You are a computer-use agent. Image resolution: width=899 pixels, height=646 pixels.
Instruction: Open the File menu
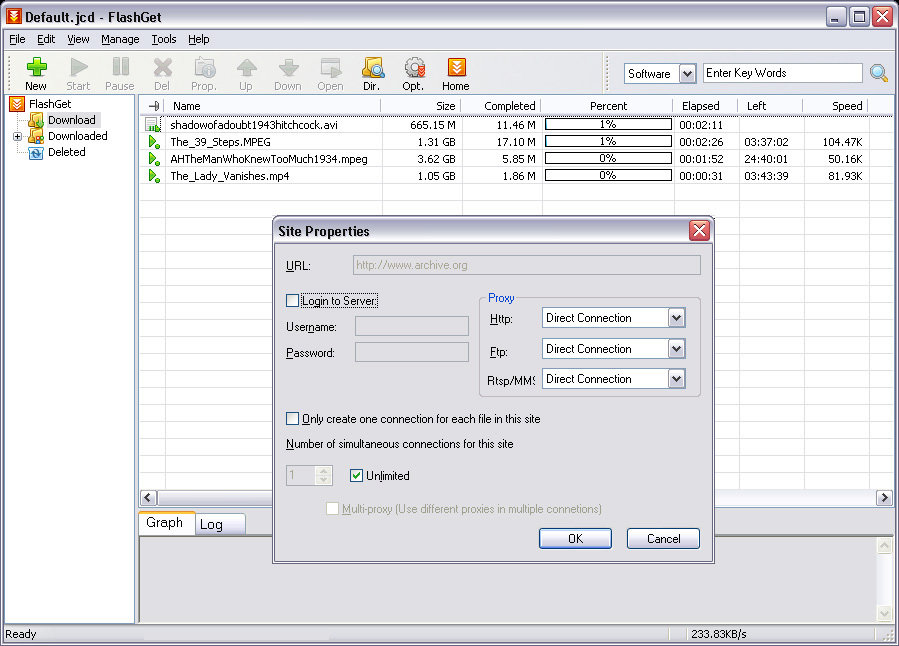point(17,39)
